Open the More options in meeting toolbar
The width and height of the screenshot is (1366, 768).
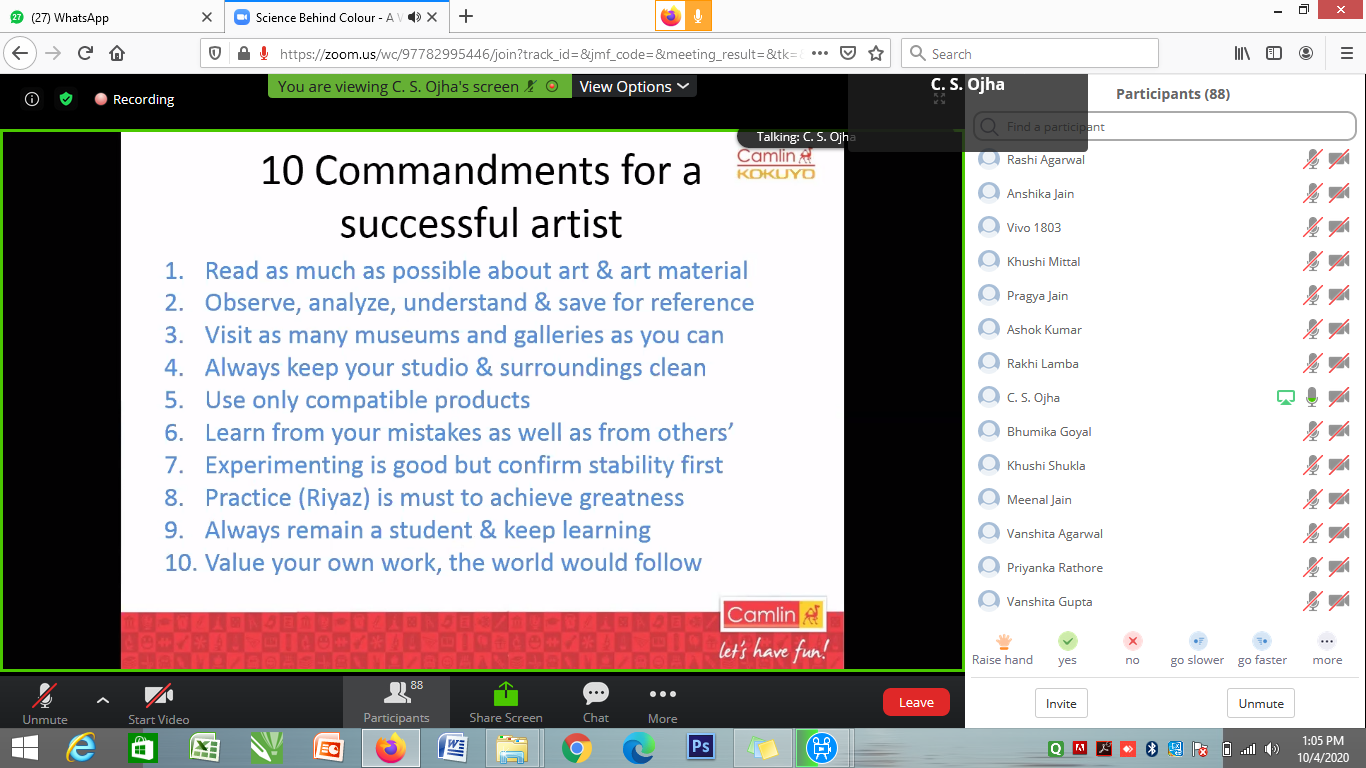pos(662,701)
